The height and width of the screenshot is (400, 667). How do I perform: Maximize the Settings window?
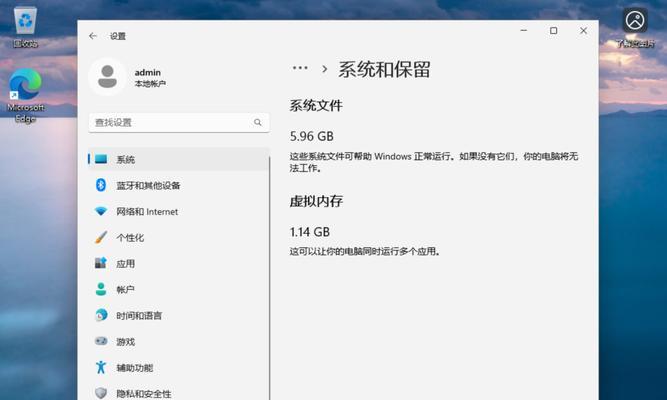pyautogui.click(x=553, y=31)
